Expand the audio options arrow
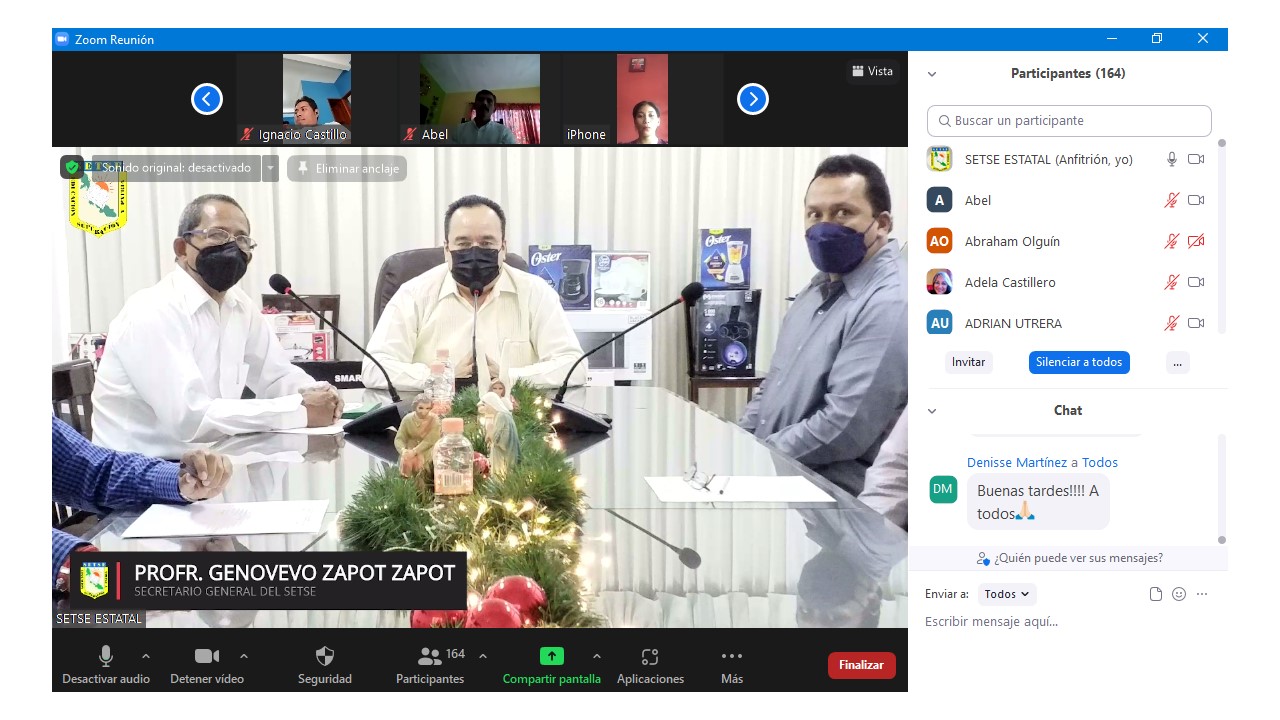 [146, 656]
